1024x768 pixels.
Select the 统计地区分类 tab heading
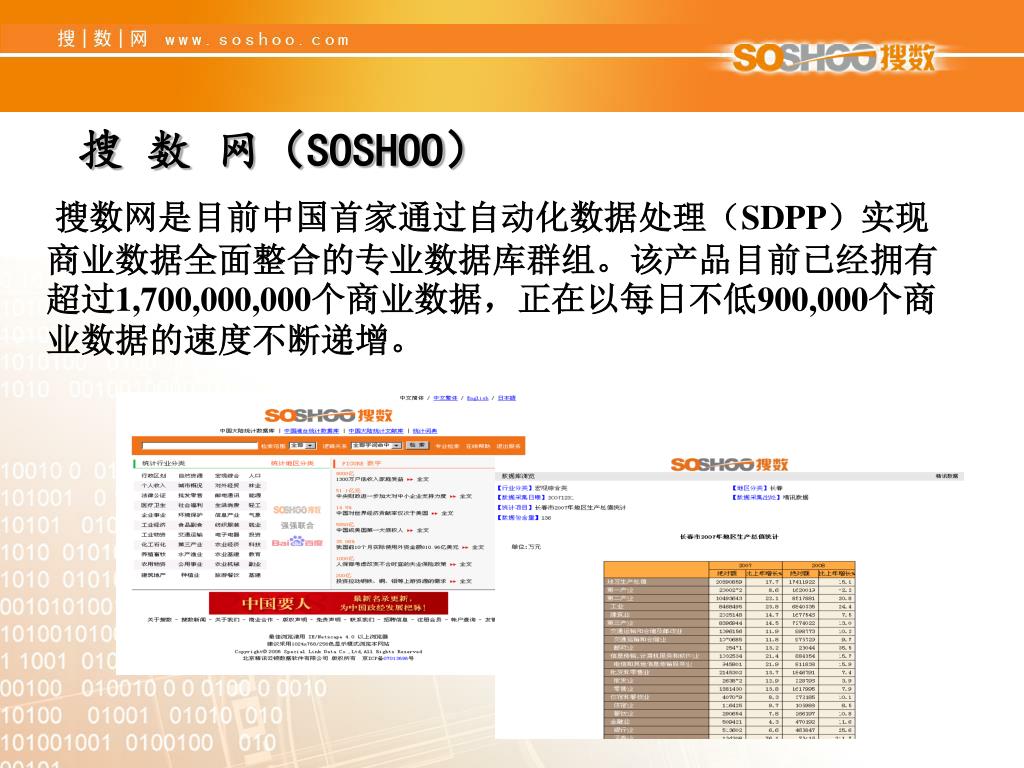point(292,464)
